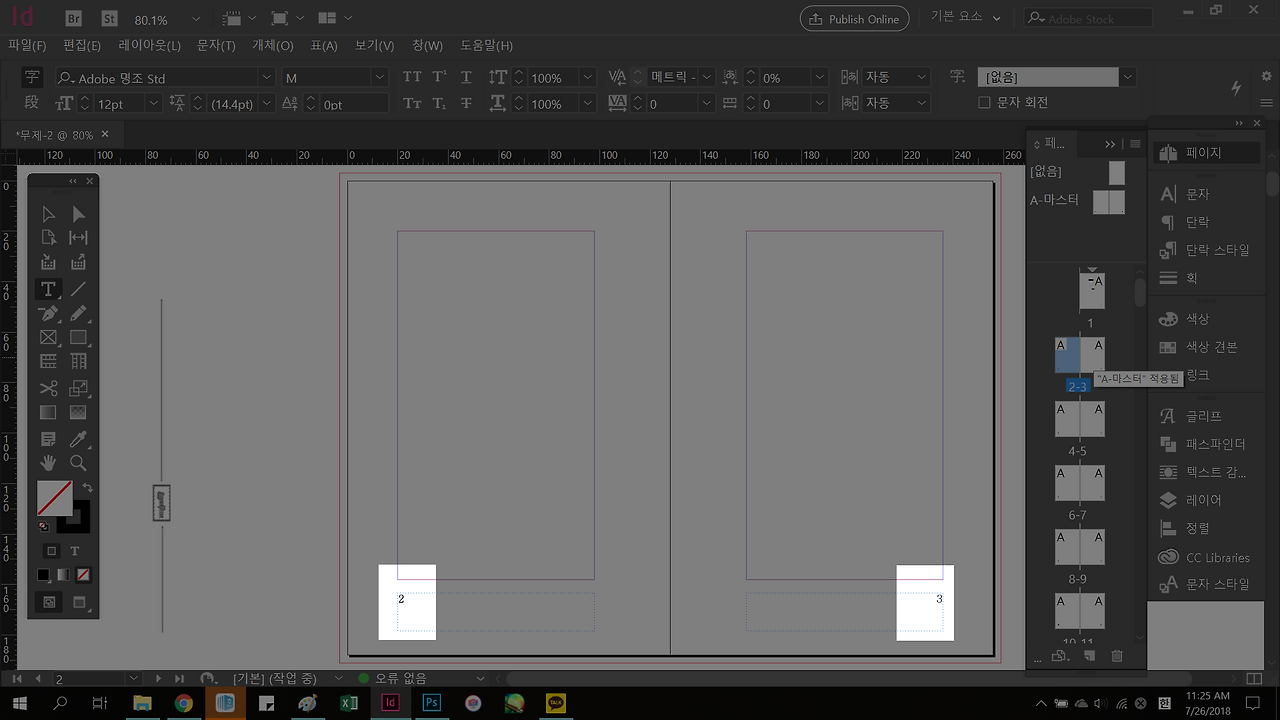This screenshot has width=1280, height=720.
Task: Pick the Eyedropper tool
Action: point(78,439)
